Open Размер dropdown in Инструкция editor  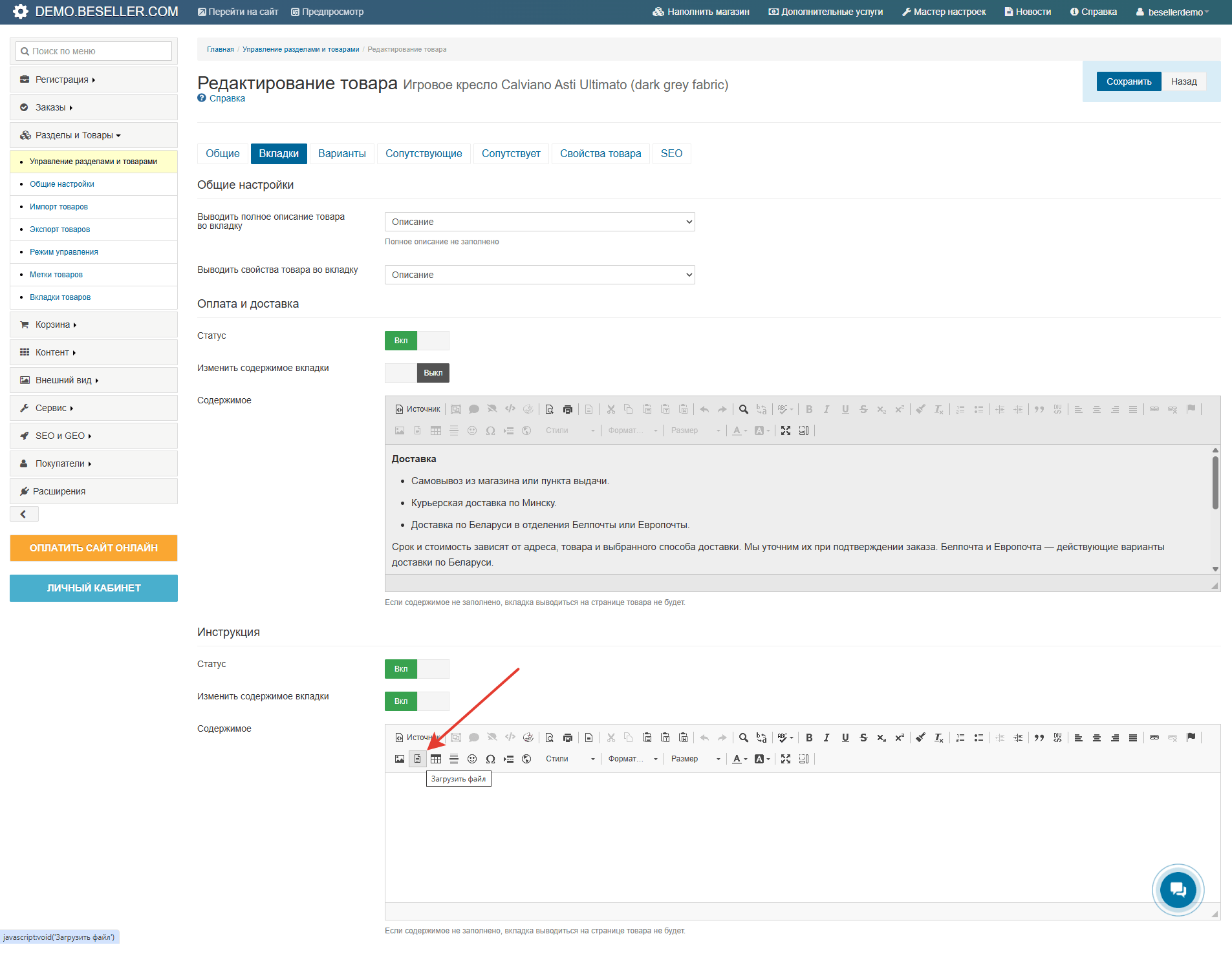coord(695,759)
